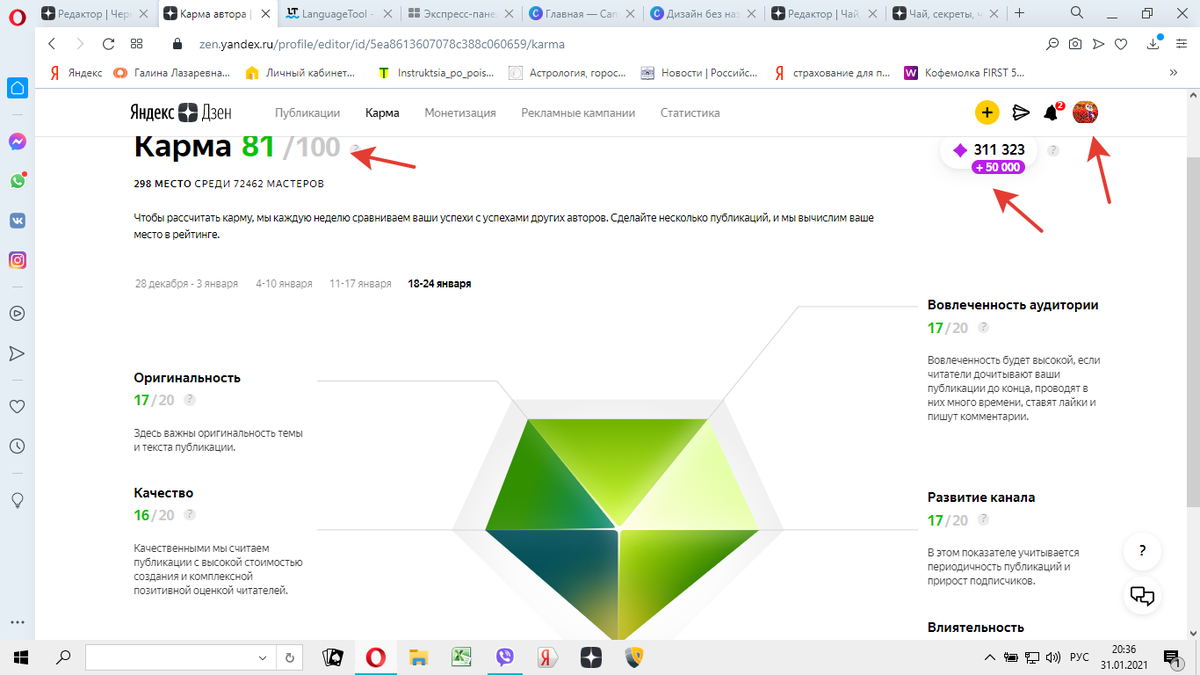Search tabs with the magnifier icon
The height and width of the screenshot is (675, 1200).
[x=1078, y=13]
